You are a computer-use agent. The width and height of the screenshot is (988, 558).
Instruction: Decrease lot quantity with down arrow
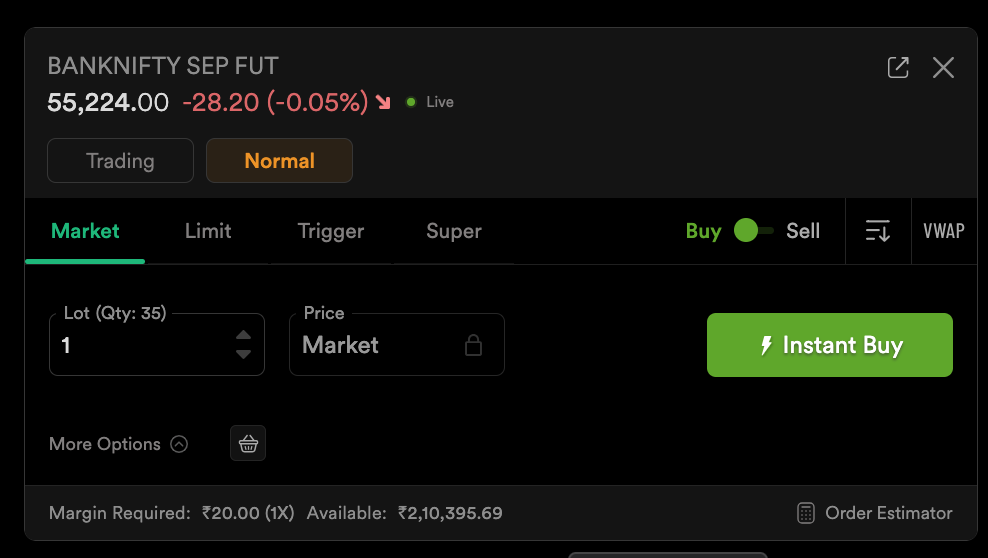click(x=244, y=354)
